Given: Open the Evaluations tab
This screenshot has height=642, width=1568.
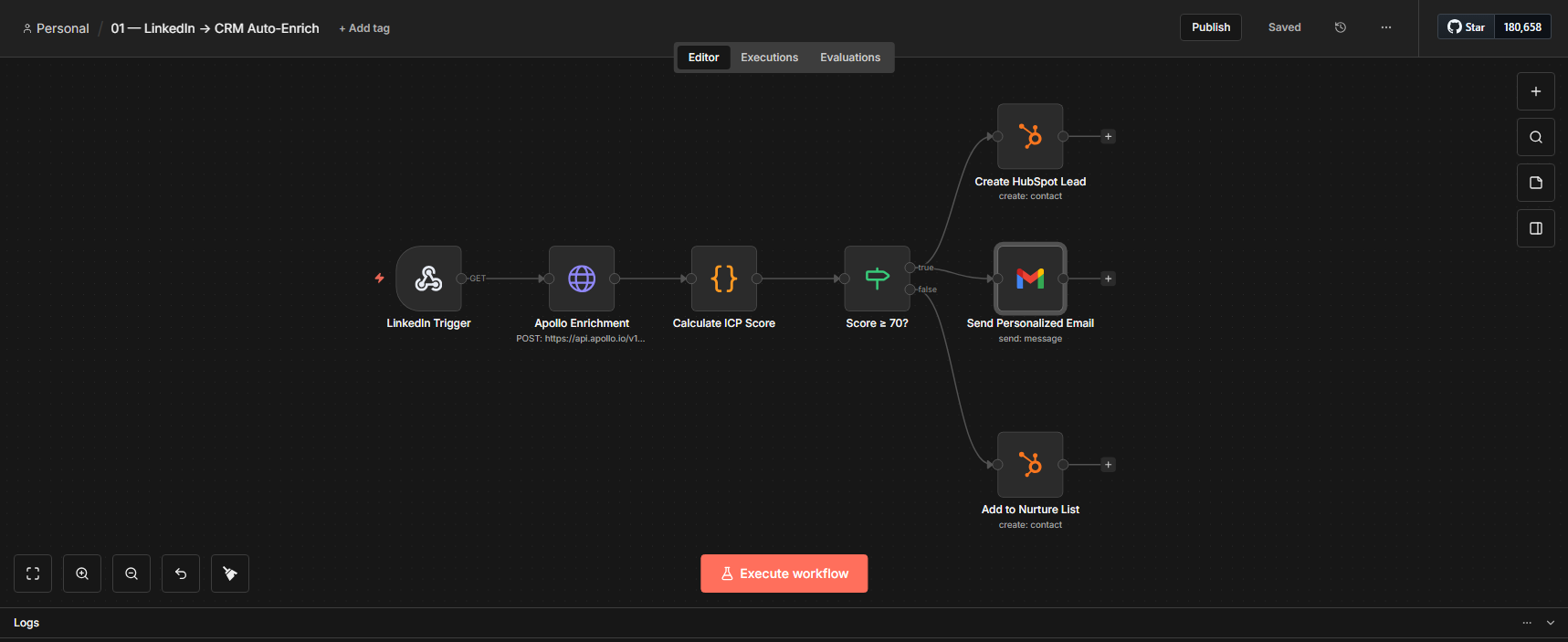Looking at the screenshot, I should [850, 58].
